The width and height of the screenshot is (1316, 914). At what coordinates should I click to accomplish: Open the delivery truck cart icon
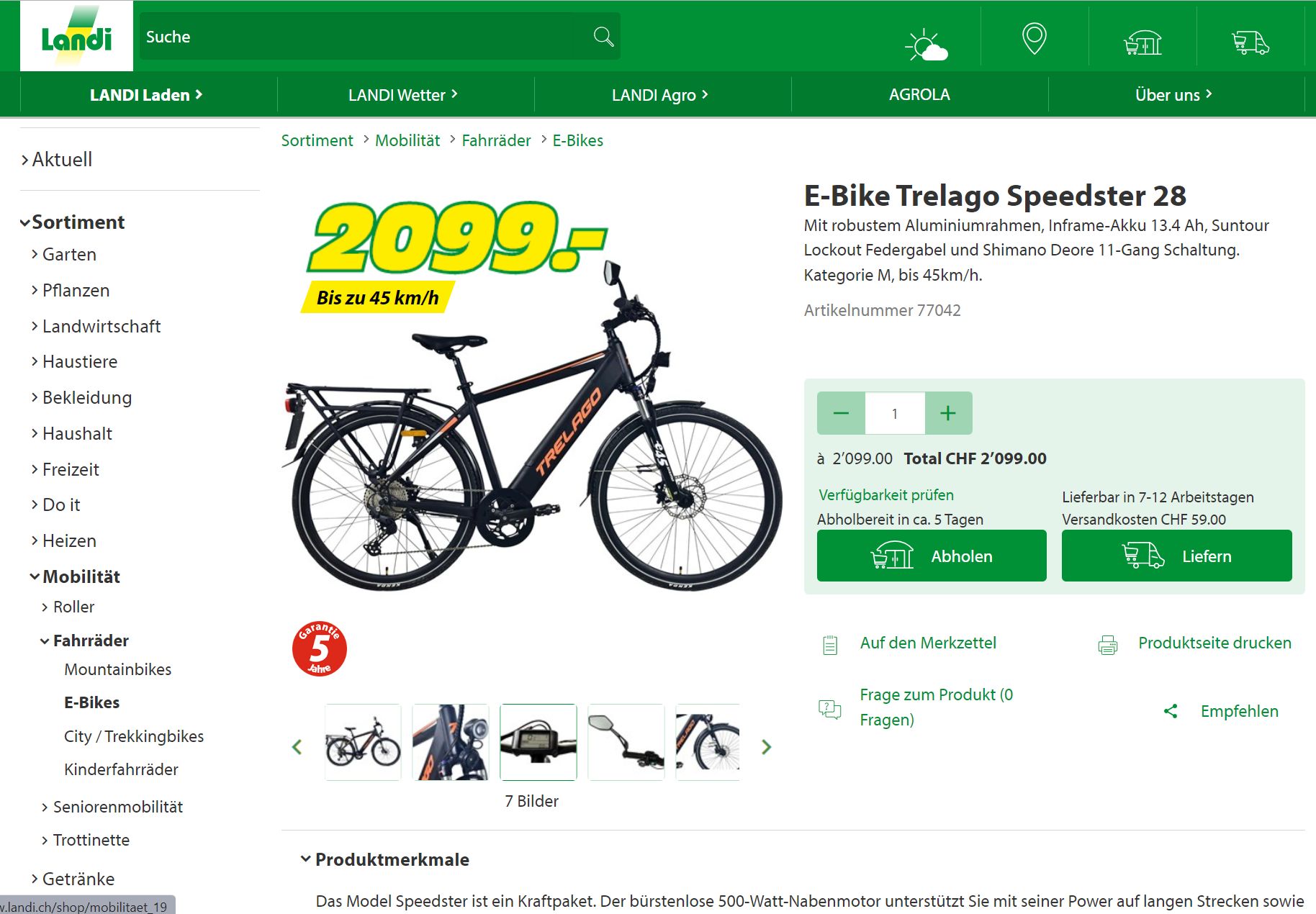click(1250, 42)
